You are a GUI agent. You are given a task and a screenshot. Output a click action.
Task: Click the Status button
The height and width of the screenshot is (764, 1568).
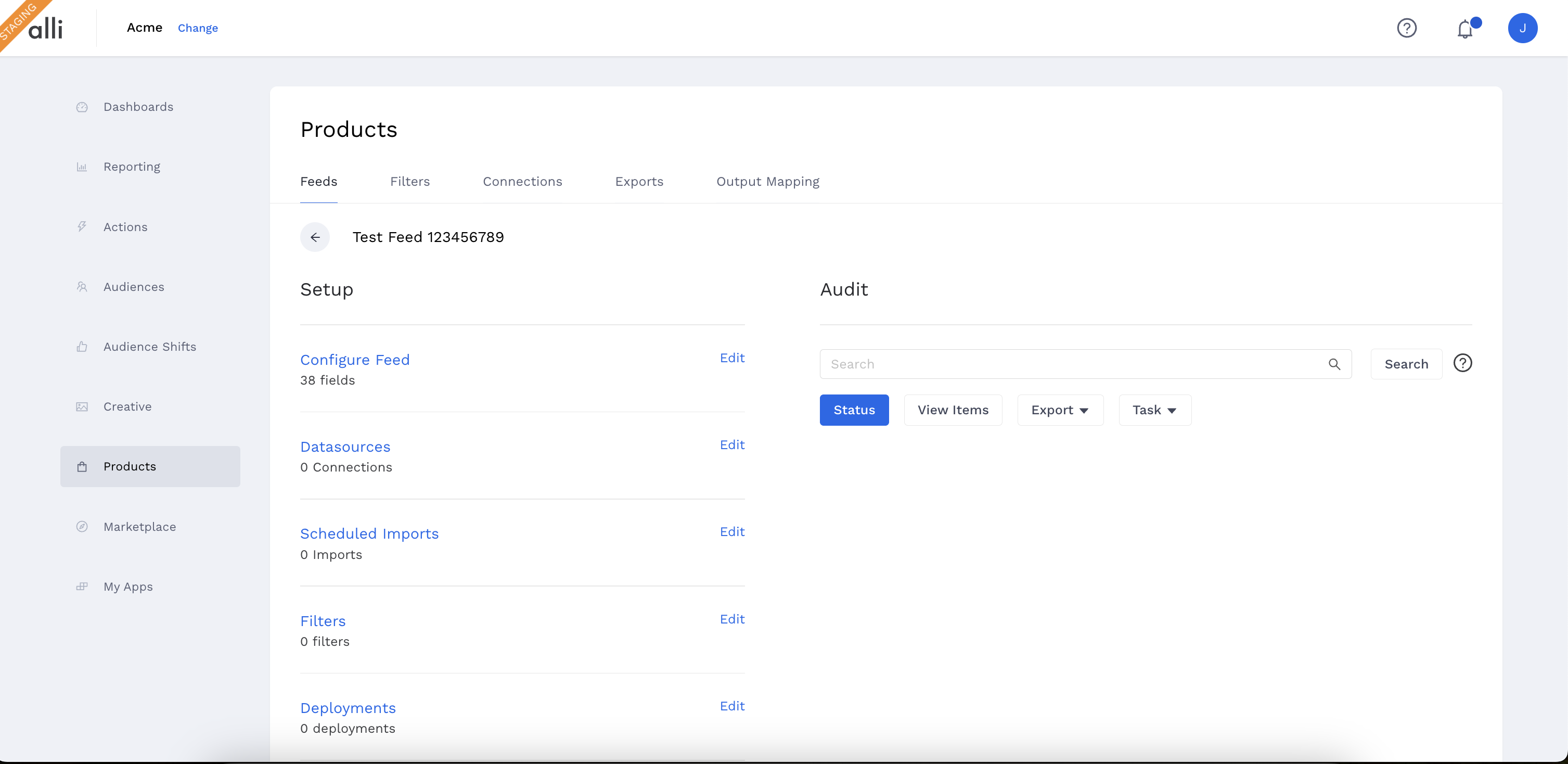[x=854, y=410]
